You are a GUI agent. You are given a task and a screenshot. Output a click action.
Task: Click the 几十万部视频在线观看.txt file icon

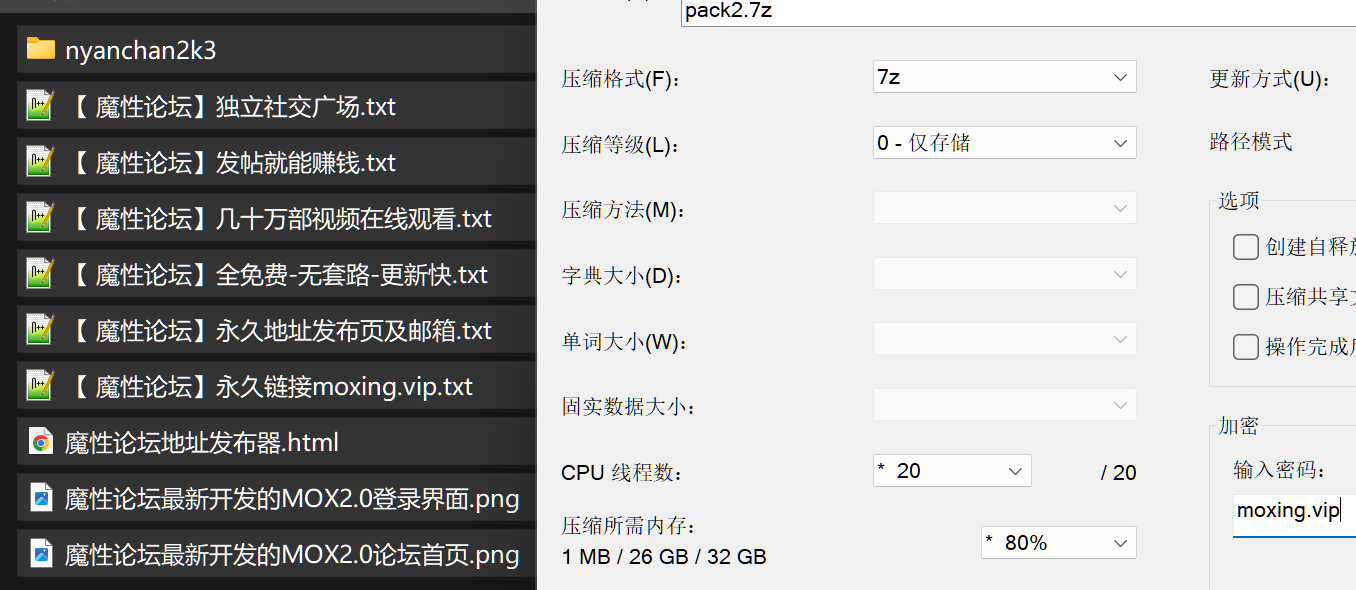tap(40, 218)
